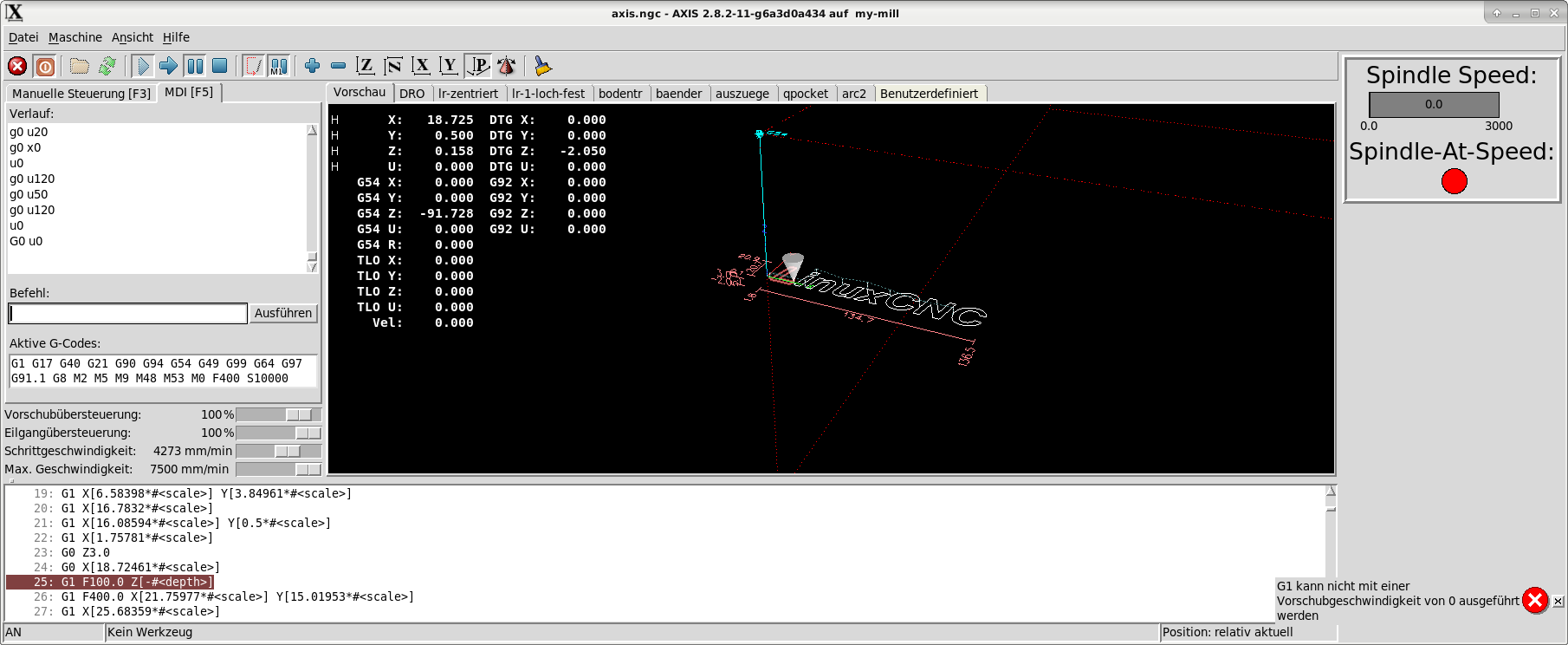
Task: Zoom in with the plus icon
Action: click(313, 66)
